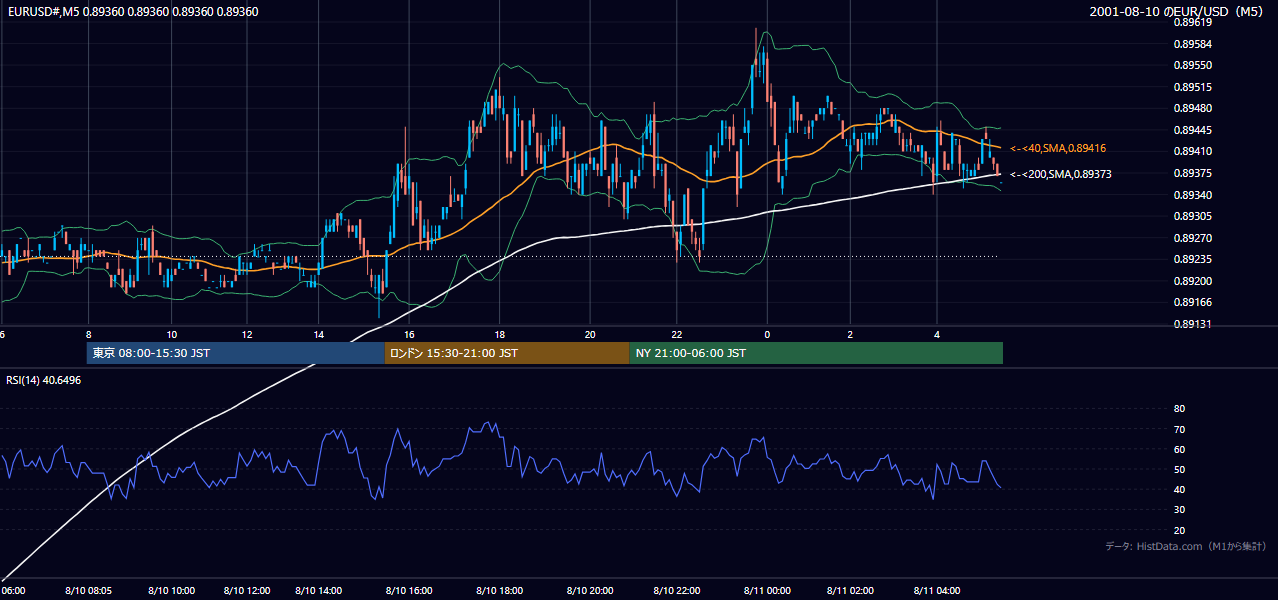This screenshot has width=1278, height=600.
Task: Click the 0.89340 price axis label
Action: coord(1191,195)
